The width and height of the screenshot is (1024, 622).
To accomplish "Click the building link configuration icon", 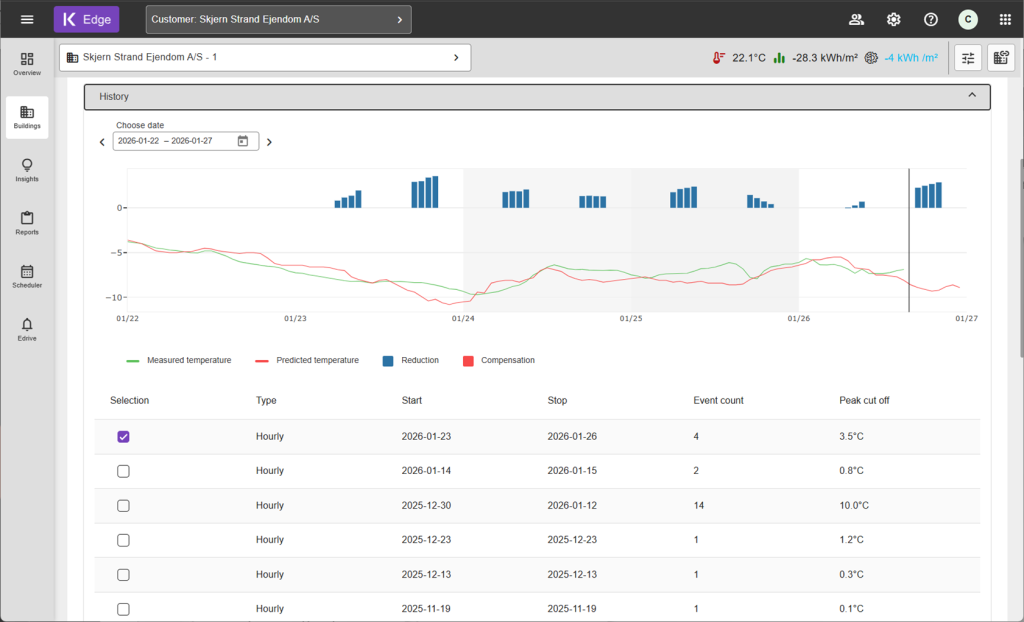I will coord(1001,58).
